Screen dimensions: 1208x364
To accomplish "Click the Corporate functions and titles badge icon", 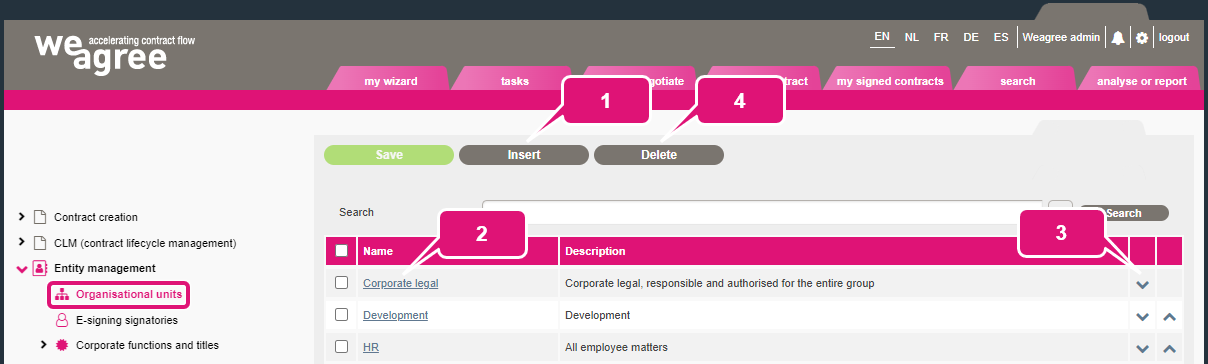I will point(62,345).
